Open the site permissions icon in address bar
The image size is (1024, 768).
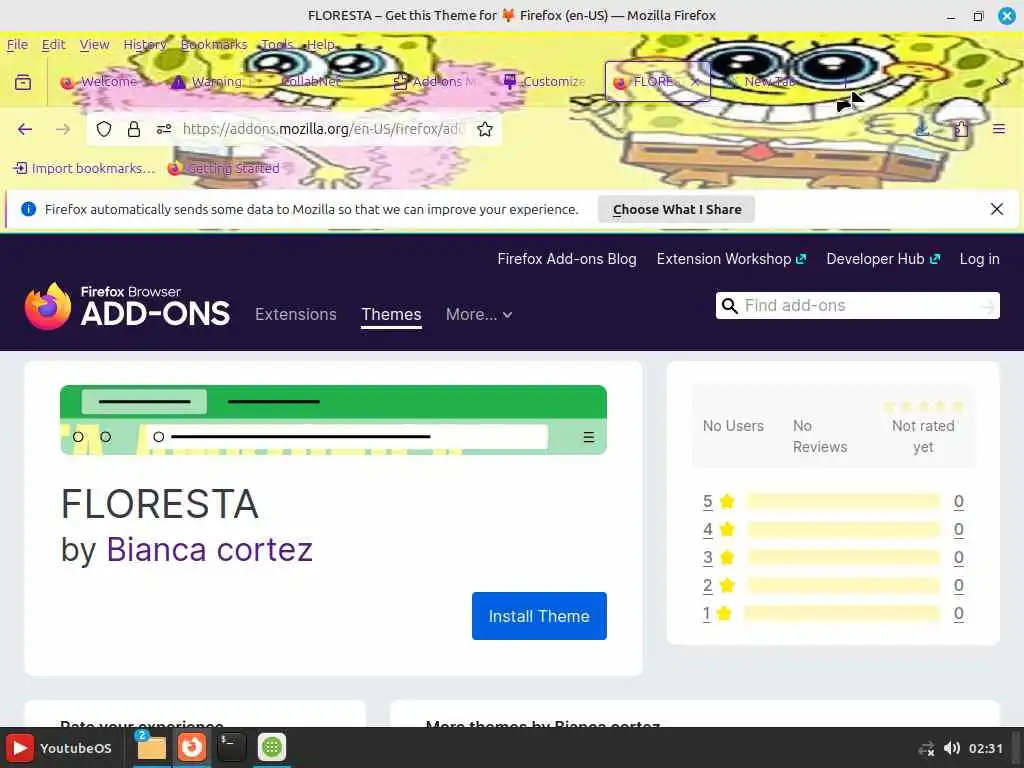click(164, 129)
